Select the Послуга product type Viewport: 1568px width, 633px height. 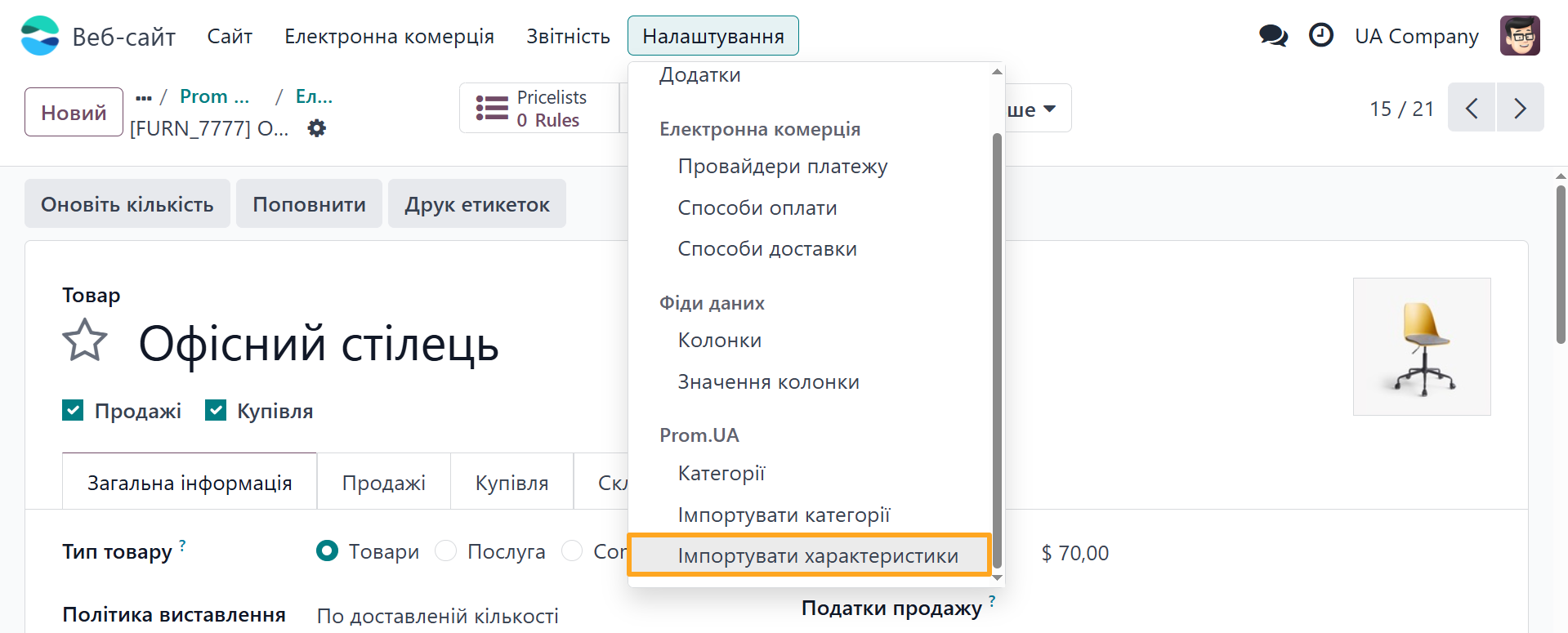point(445,551)
